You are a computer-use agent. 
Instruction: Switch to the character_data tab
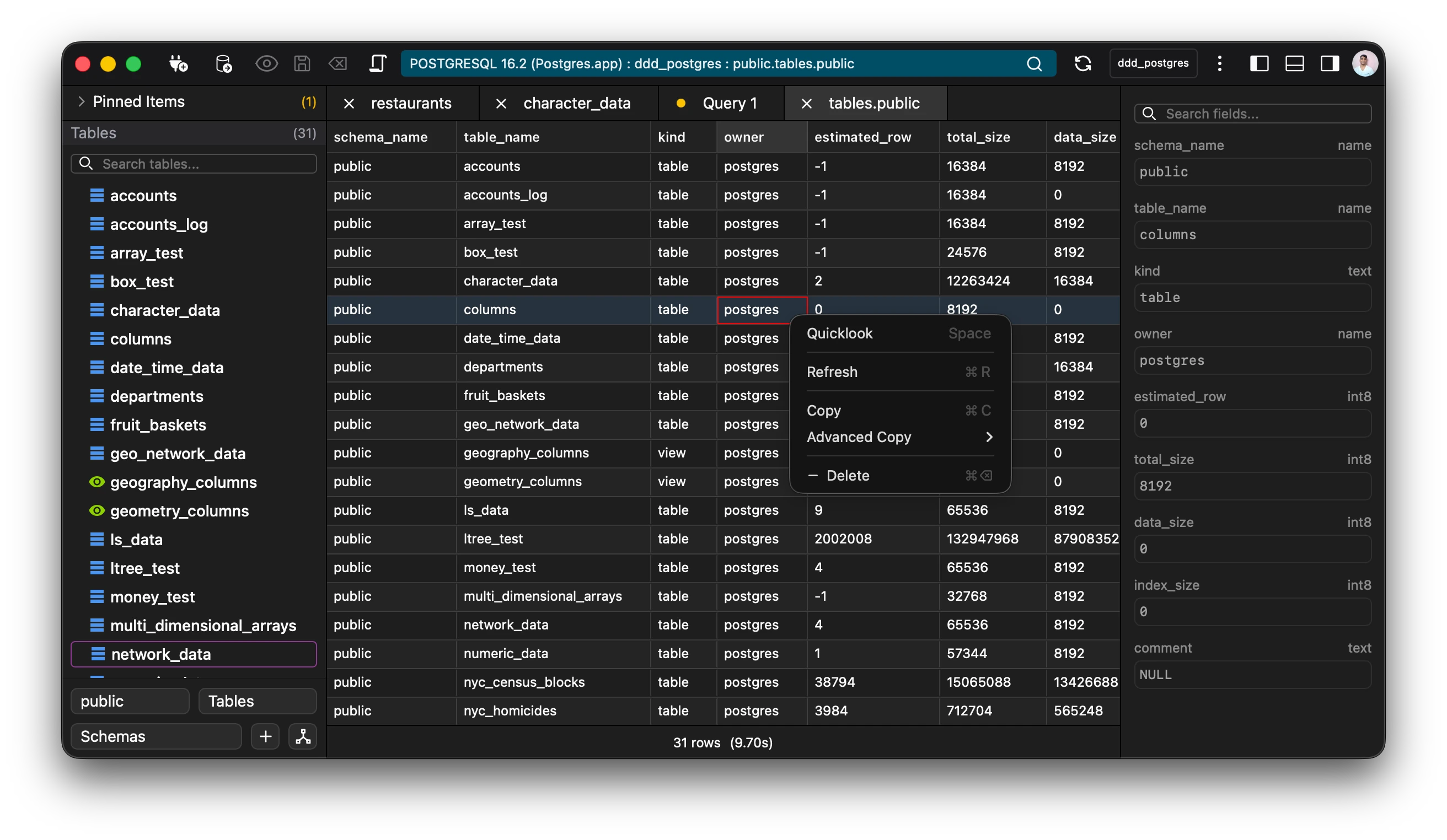(576, 103)
